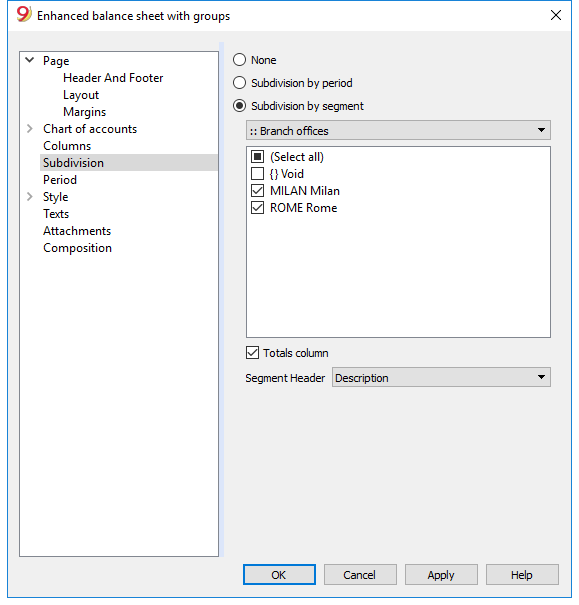
Task: Select the None radio option
Action: tap(239, 60)
